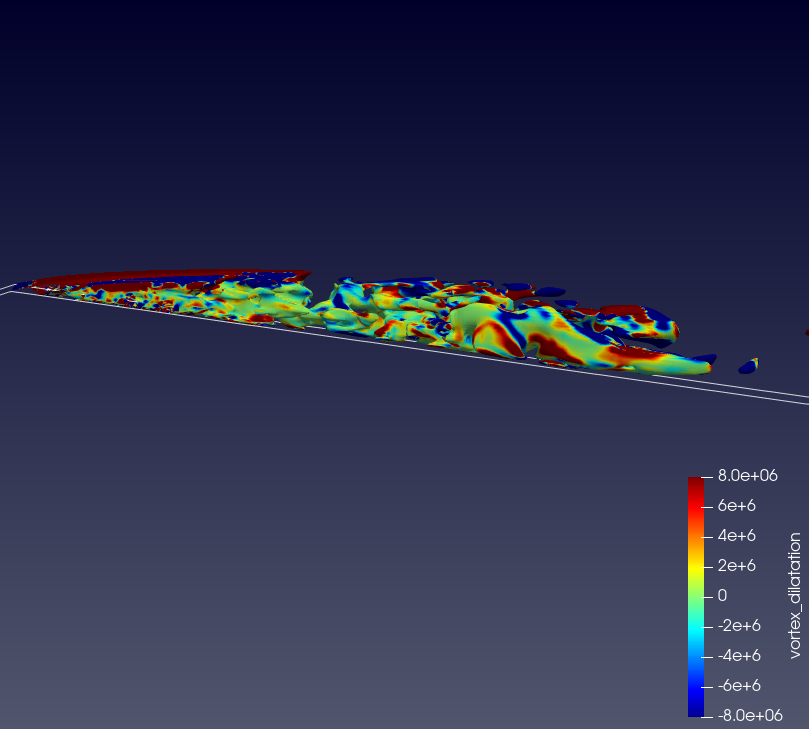
Task: Pick the dark red top of color bar
Action: click(696, 484)
